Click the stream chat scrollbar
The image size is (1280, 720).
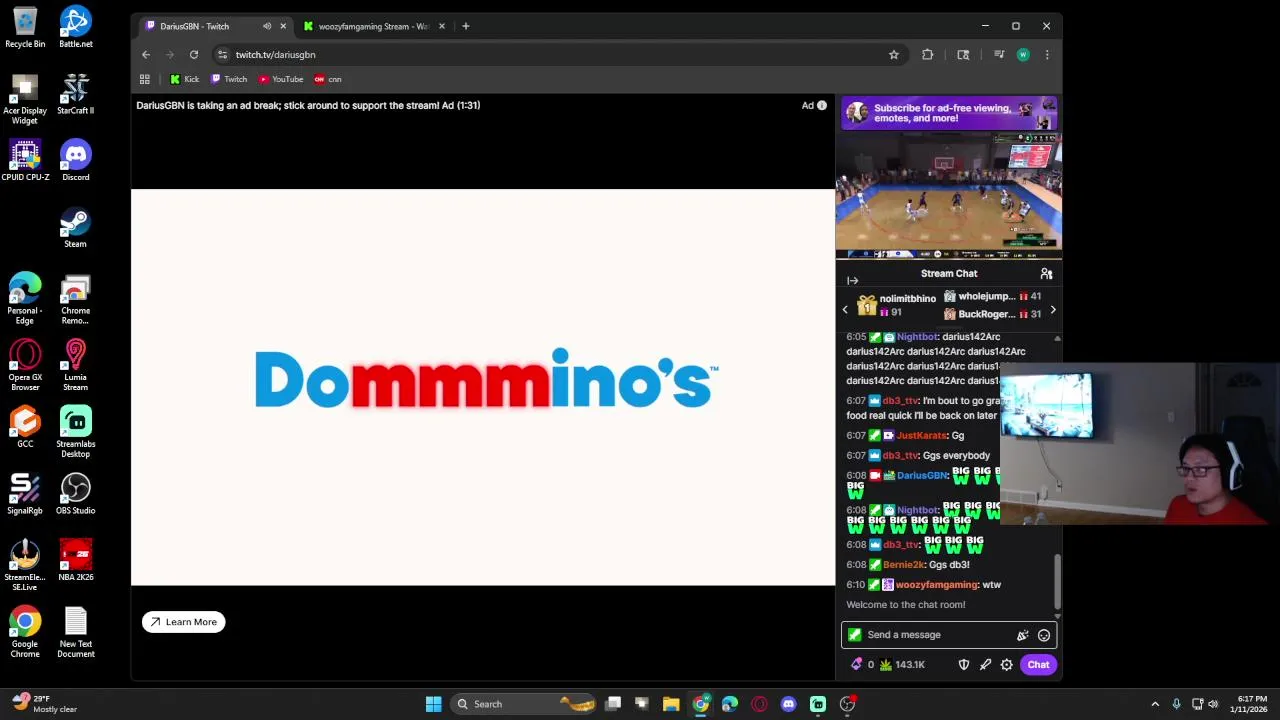pos(1057,582)
